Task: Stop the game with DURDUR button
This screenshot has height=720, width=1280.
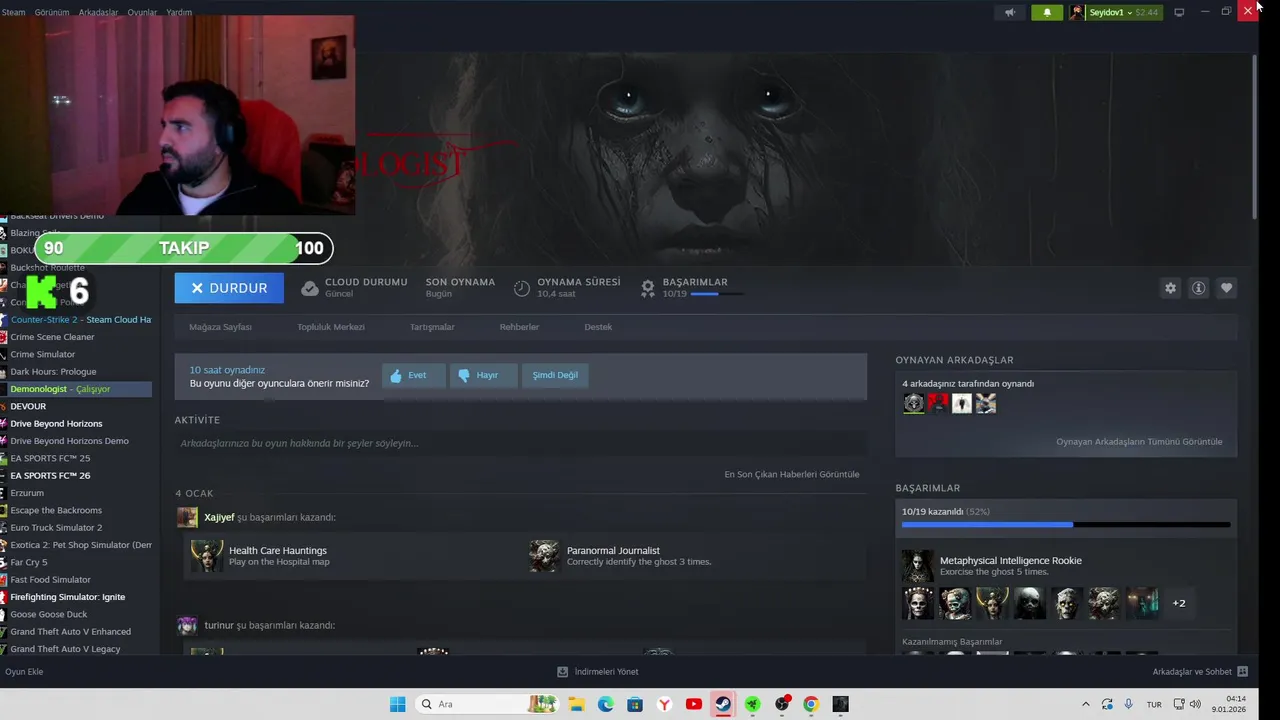Action: click(229, 288)
